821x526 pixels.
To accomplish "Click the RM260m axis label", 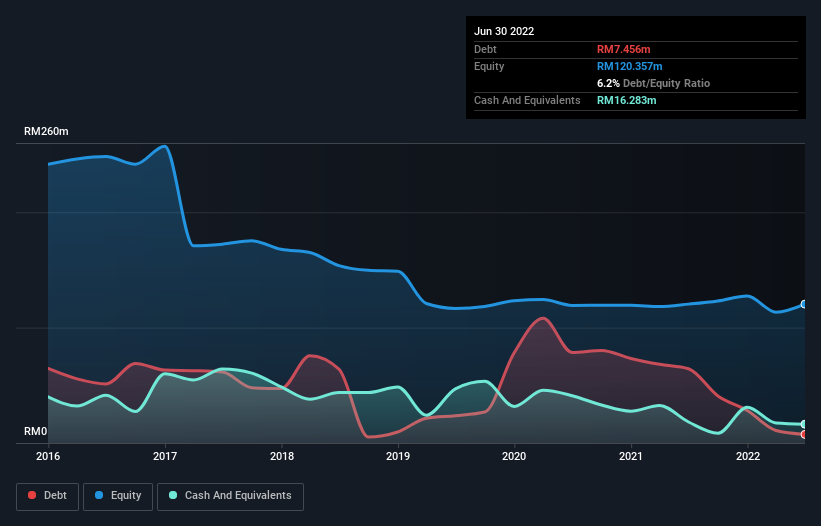I will (x=46, y=131).
